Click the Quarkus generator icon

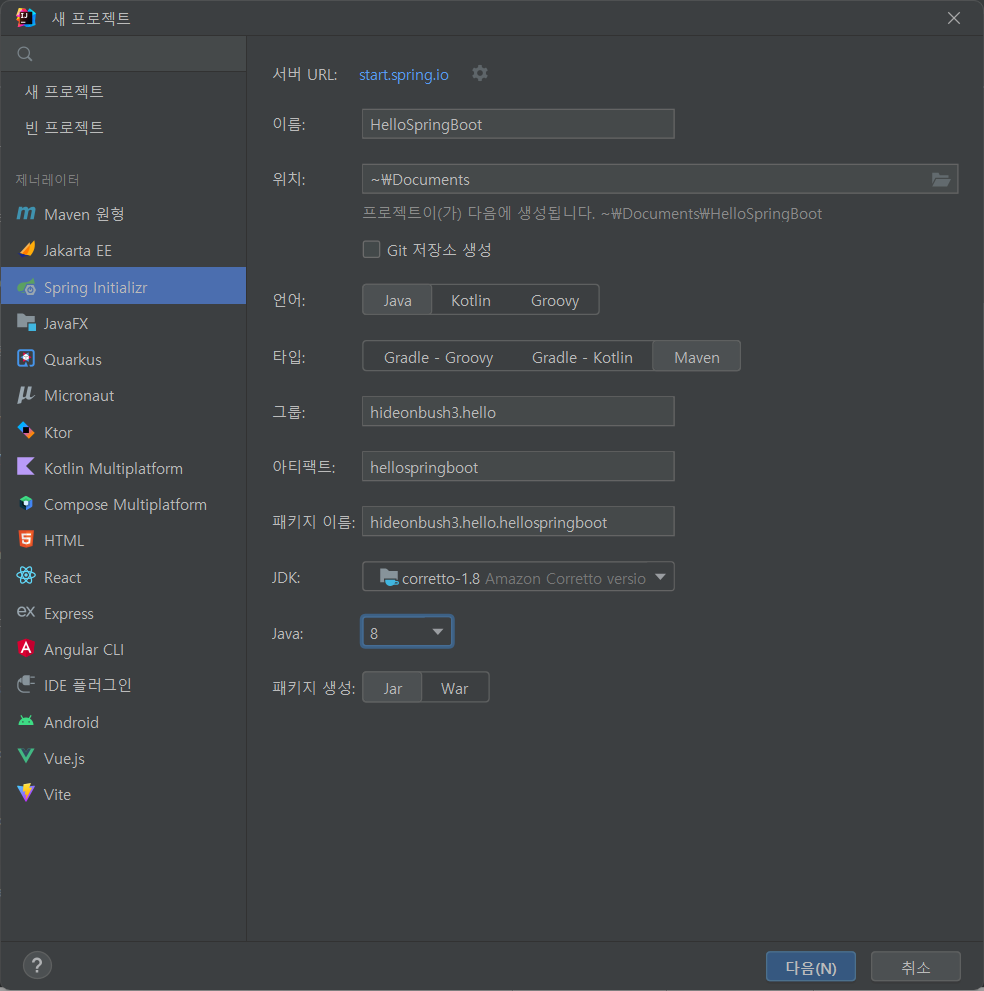click(26, 359)
